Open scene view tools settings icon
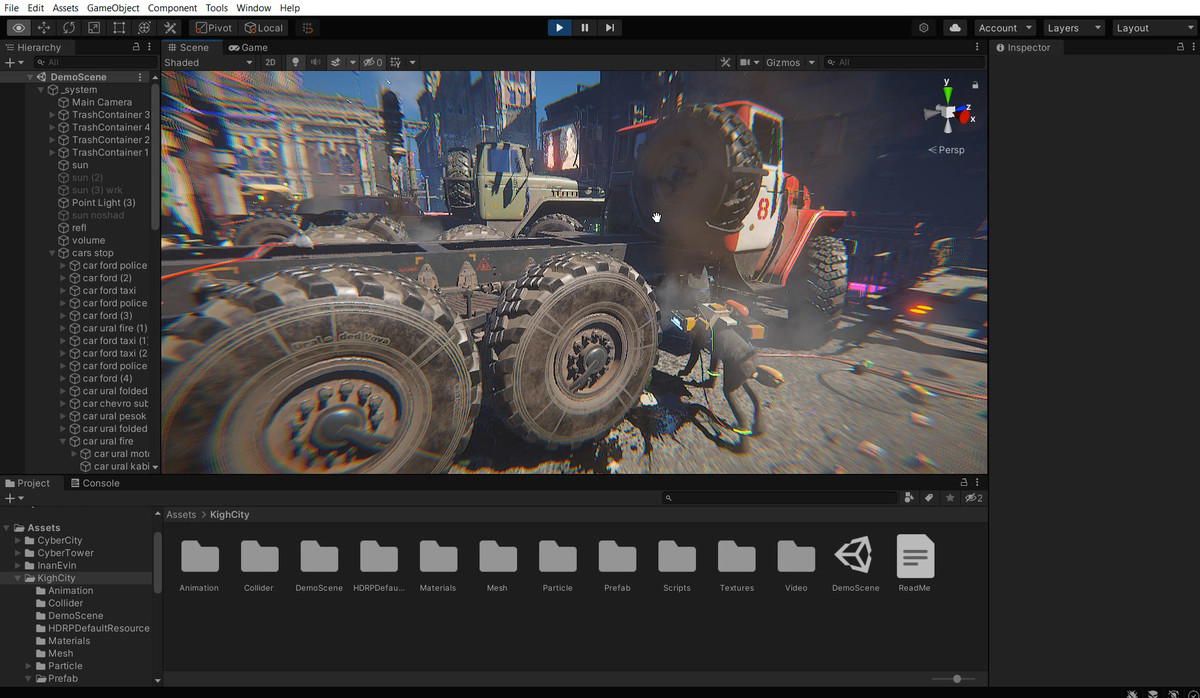The image size is (1200, 698). (x=726, y=62)
